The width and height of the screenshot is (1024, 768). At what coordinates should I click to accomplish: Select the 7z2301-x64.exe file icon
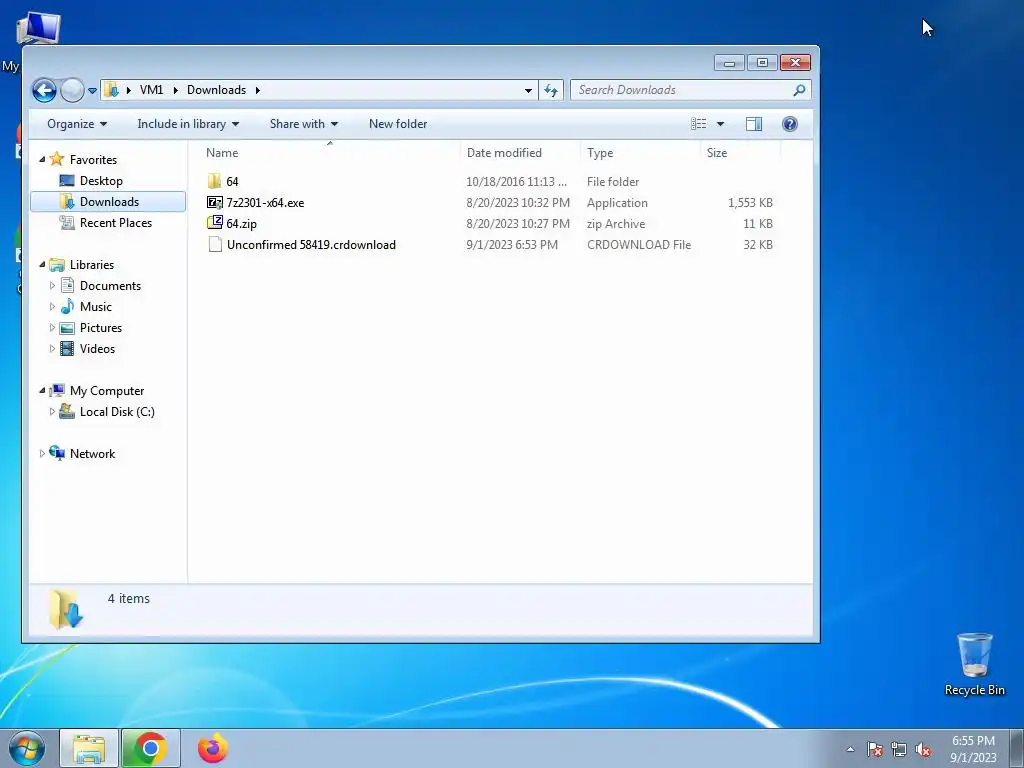[214, 202]
